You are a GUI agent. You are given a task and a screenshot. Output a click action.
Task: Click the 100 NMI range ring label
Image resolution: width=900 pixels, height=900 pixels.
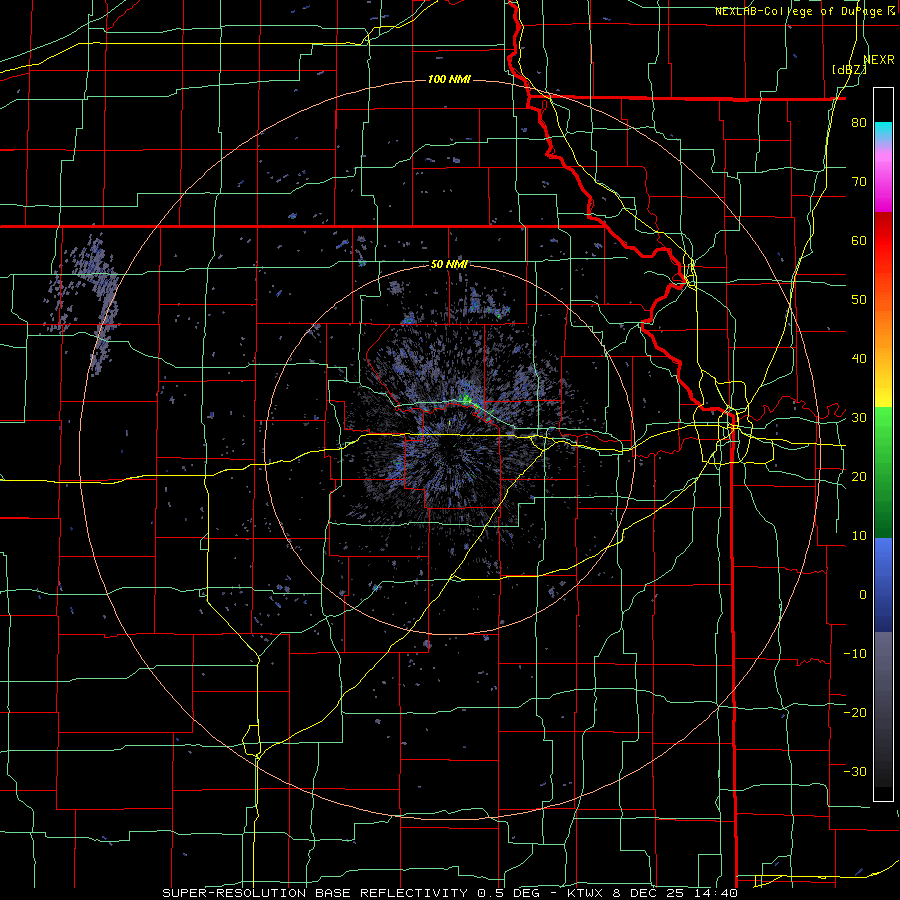(x=449, y=79)
